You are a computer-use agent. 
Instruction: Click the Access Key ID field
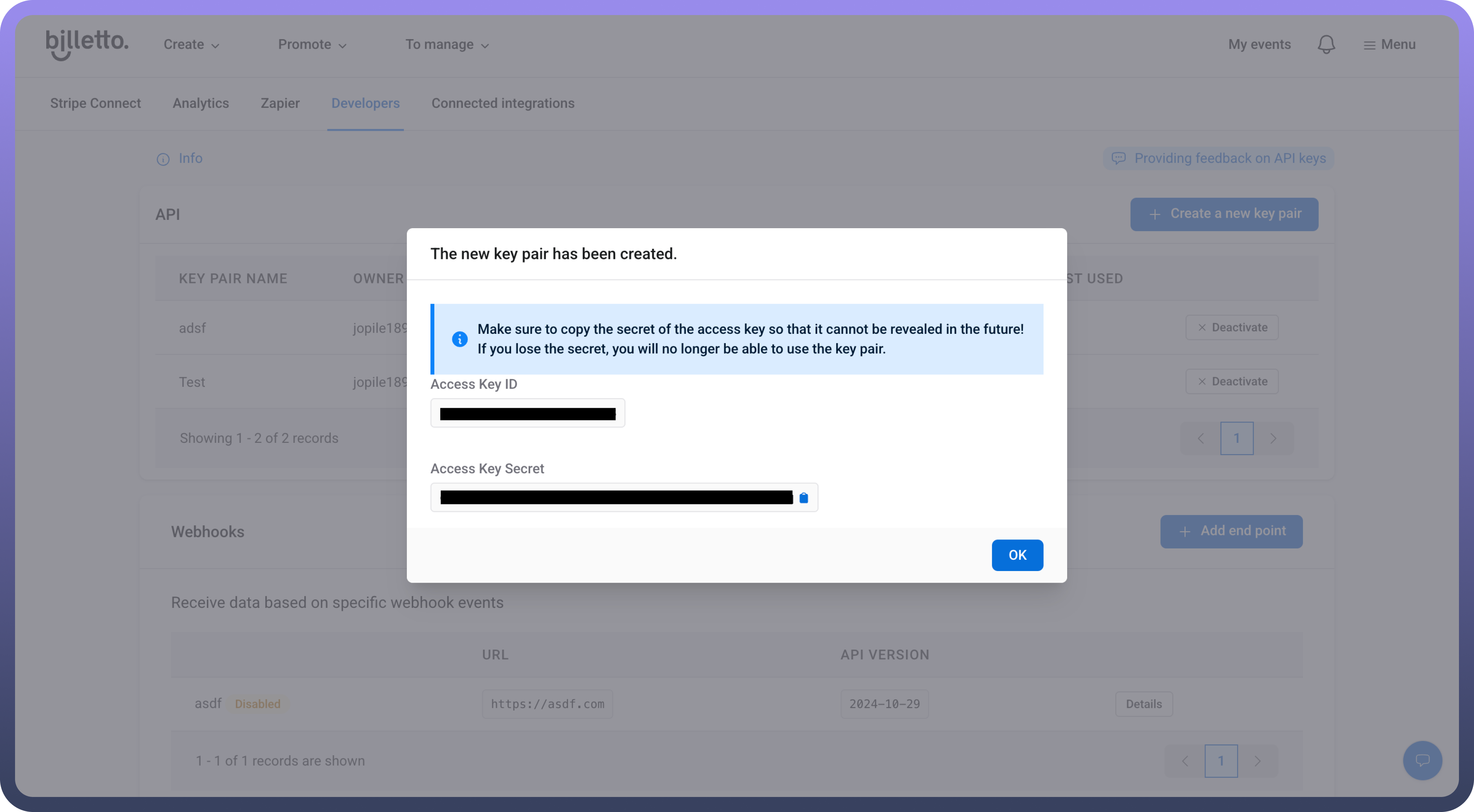(x=527, y=413)
